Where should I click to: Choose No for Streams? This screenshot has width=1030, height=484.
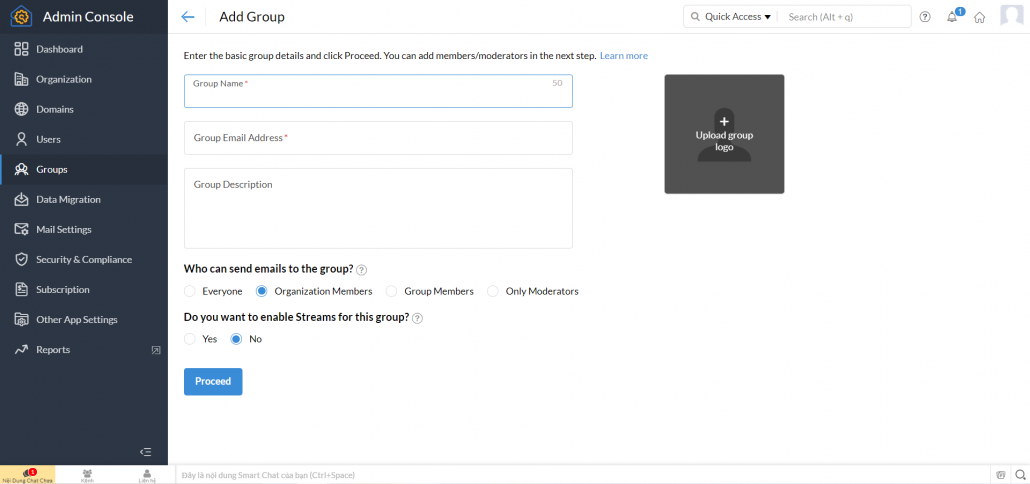pyautogui.click(x=236, y=339)
